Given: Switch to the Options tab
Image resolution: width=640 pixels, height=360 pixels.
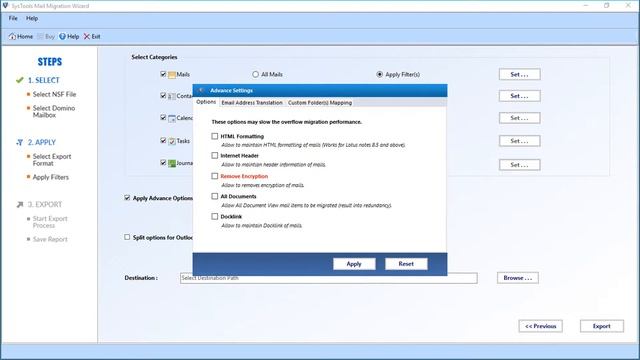Looking at the screenshot, I should coord(206,102).
